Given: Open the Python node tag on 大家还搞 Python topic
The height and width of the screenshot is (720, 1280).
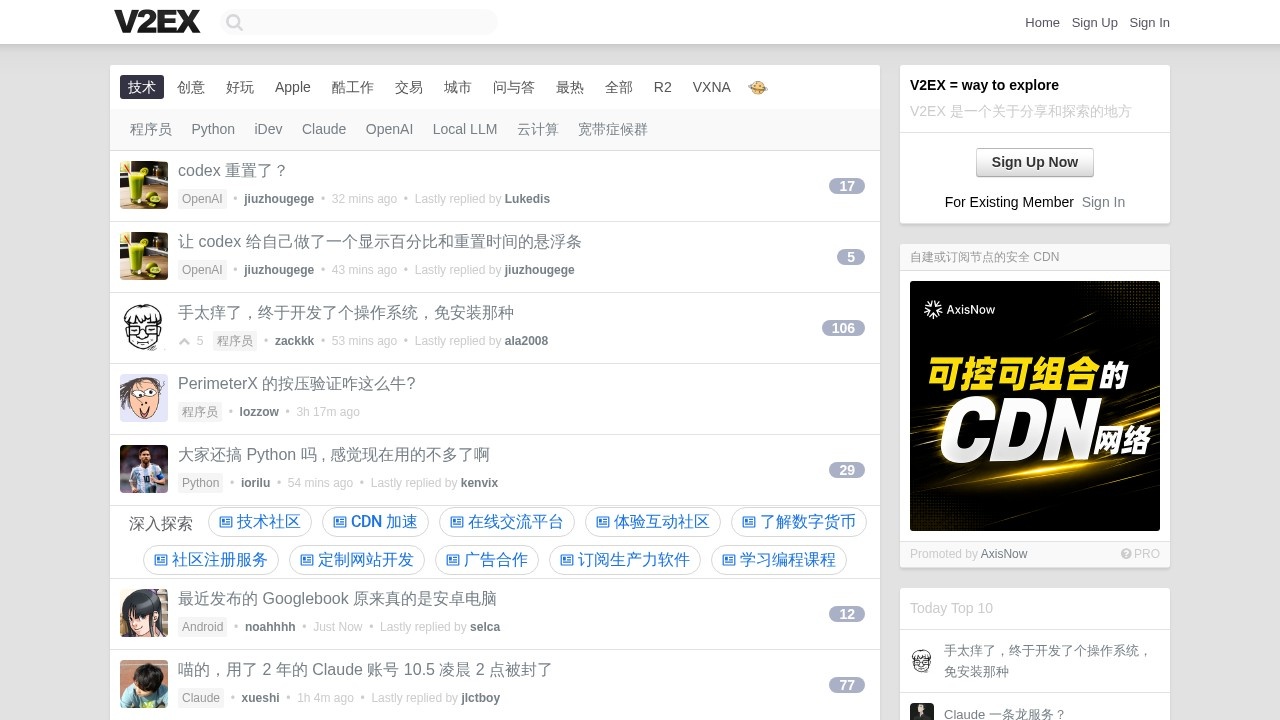Looking at the screenshot, I should 200,483.
